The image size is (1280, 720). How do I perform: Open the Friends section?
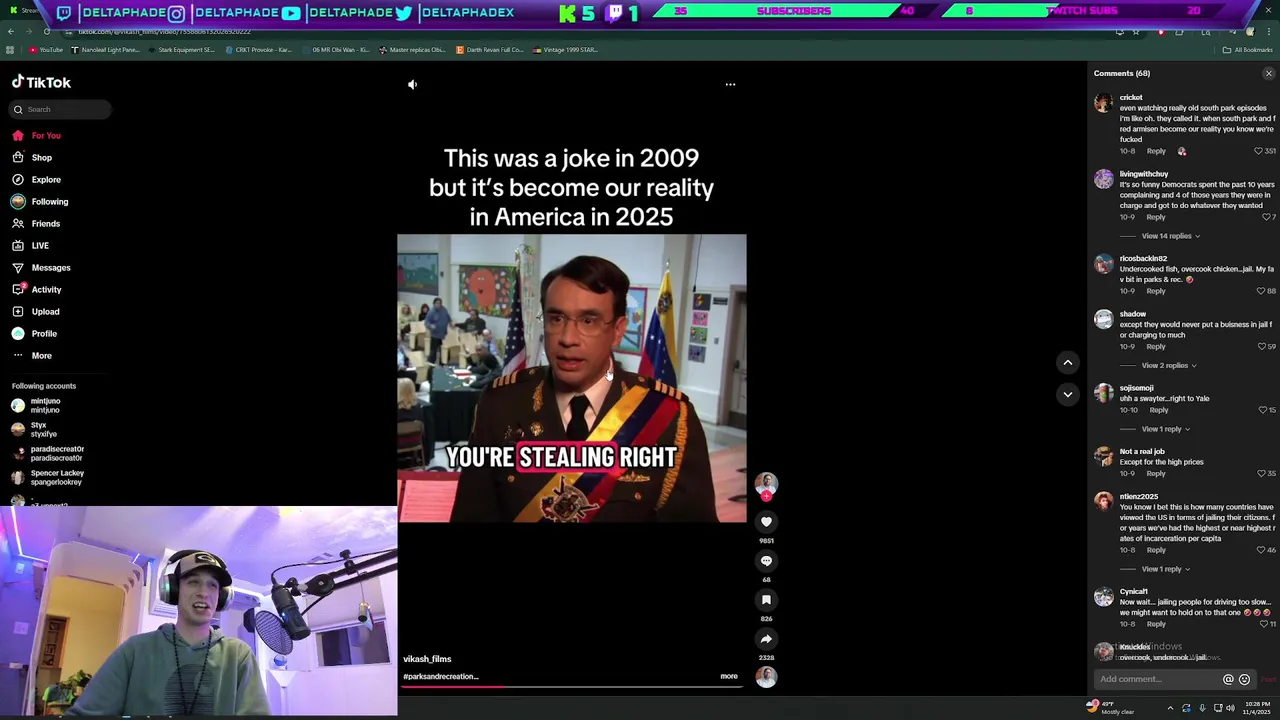point(36,224)
